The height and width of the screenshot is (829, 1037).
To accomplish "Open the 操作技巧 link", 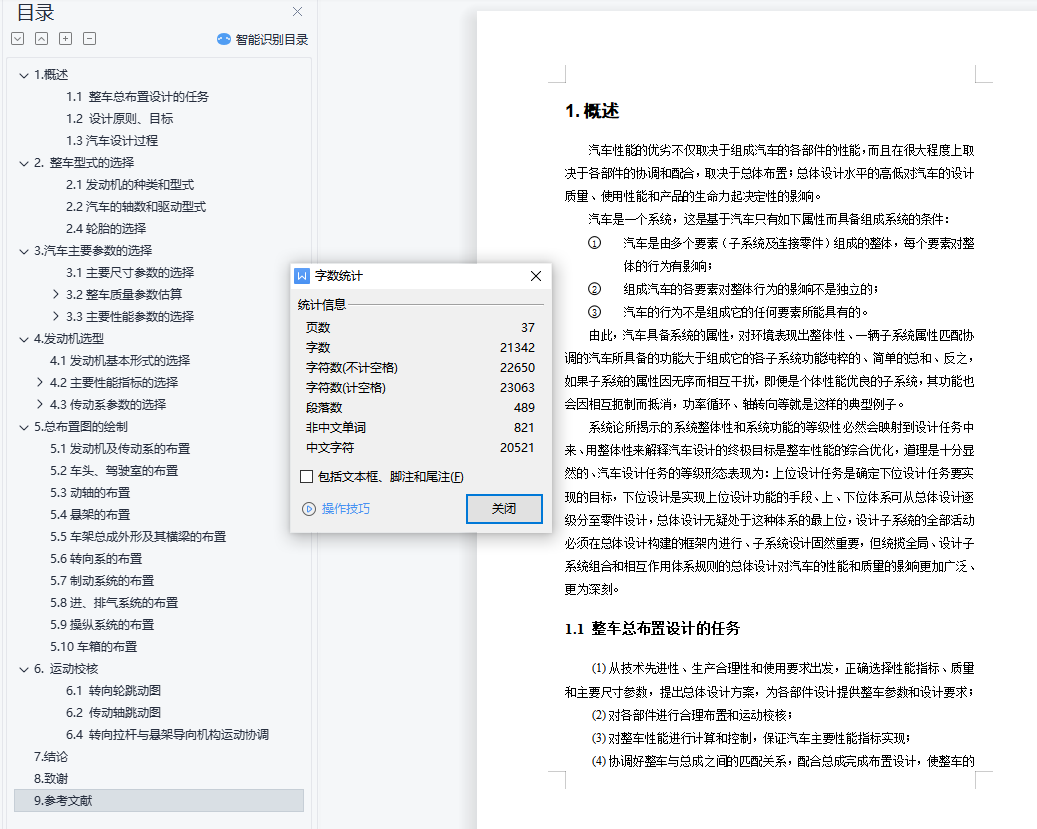I will [x=346, y=509].
